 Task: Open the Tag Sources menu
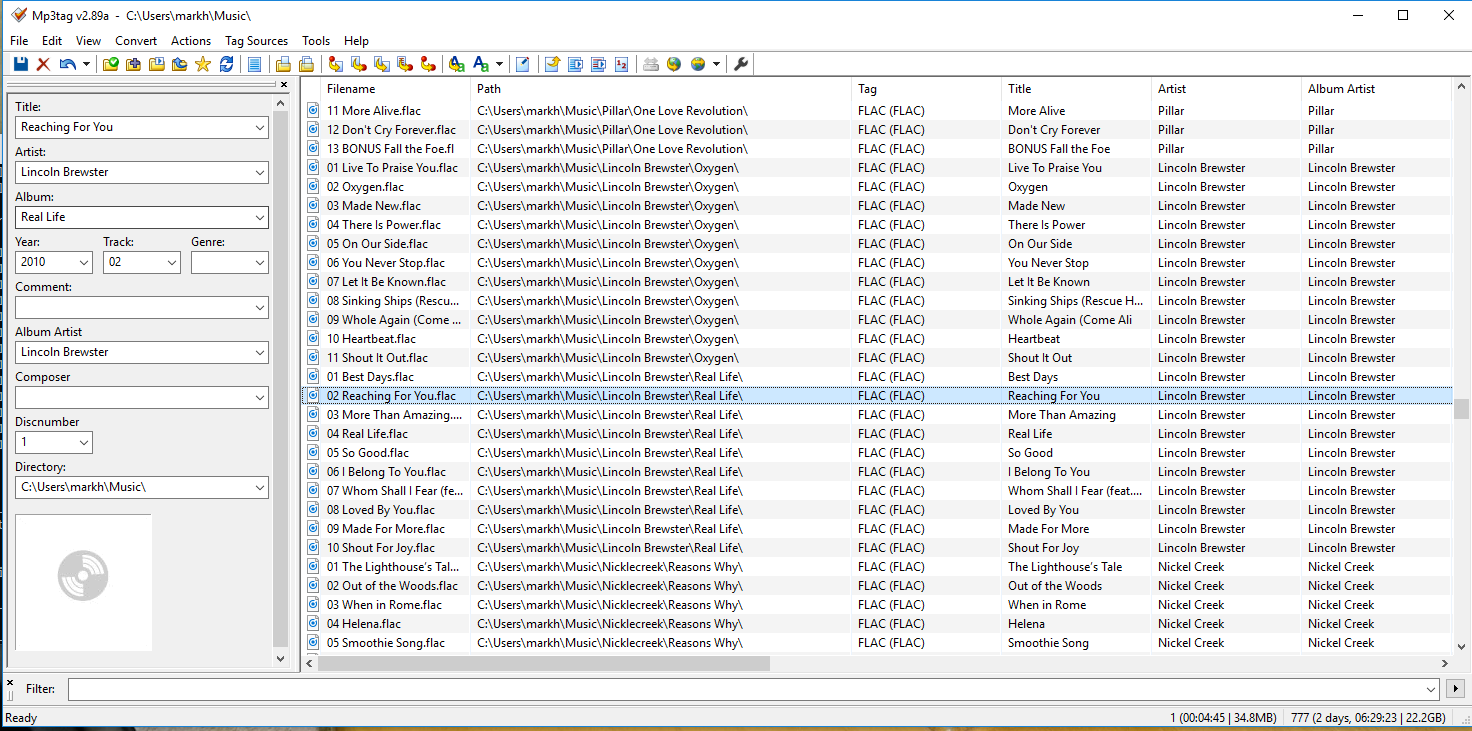(256, 41)
